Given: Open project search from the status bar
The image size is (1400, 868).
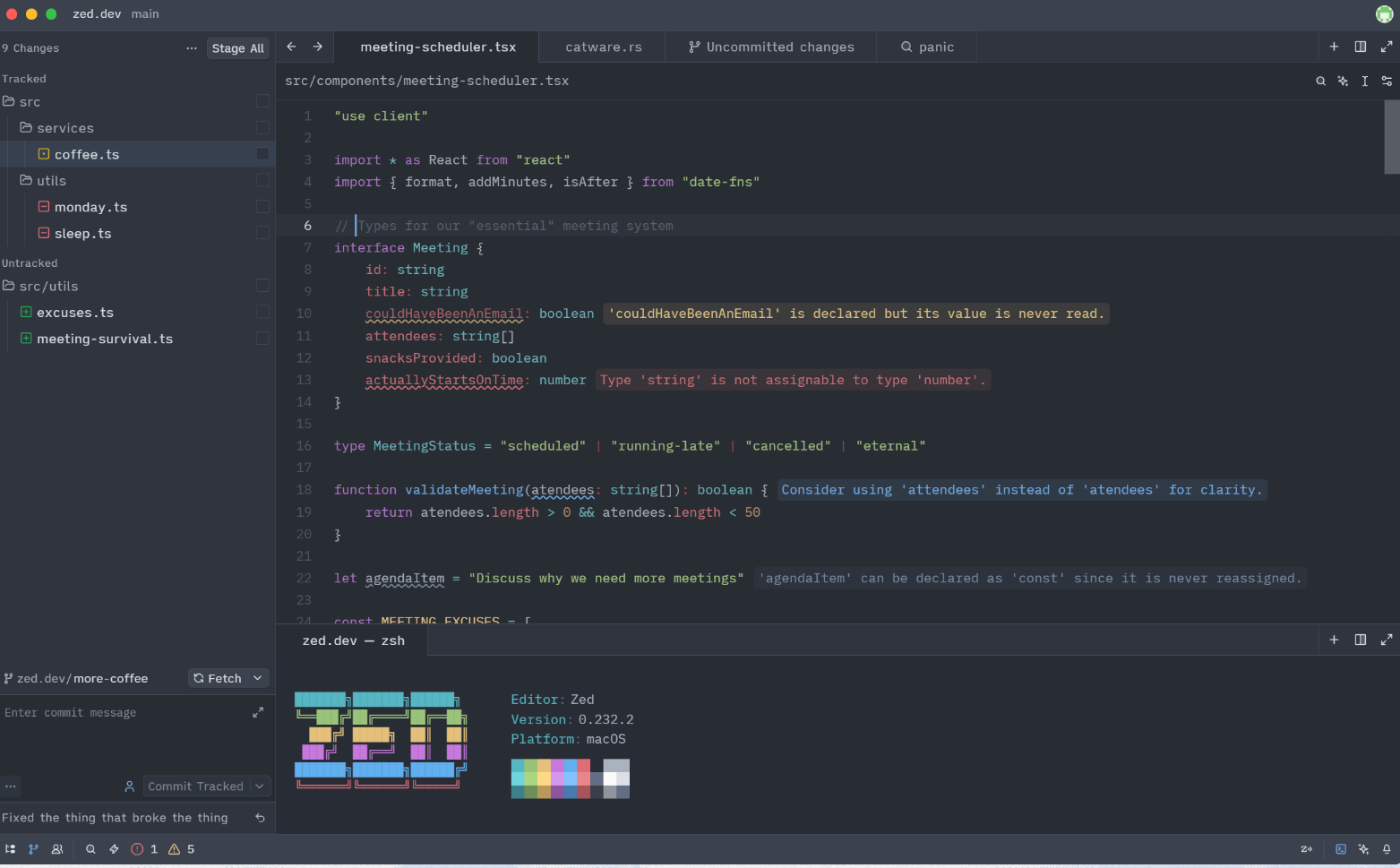Looking at the screenshot, I should (90, 849).
